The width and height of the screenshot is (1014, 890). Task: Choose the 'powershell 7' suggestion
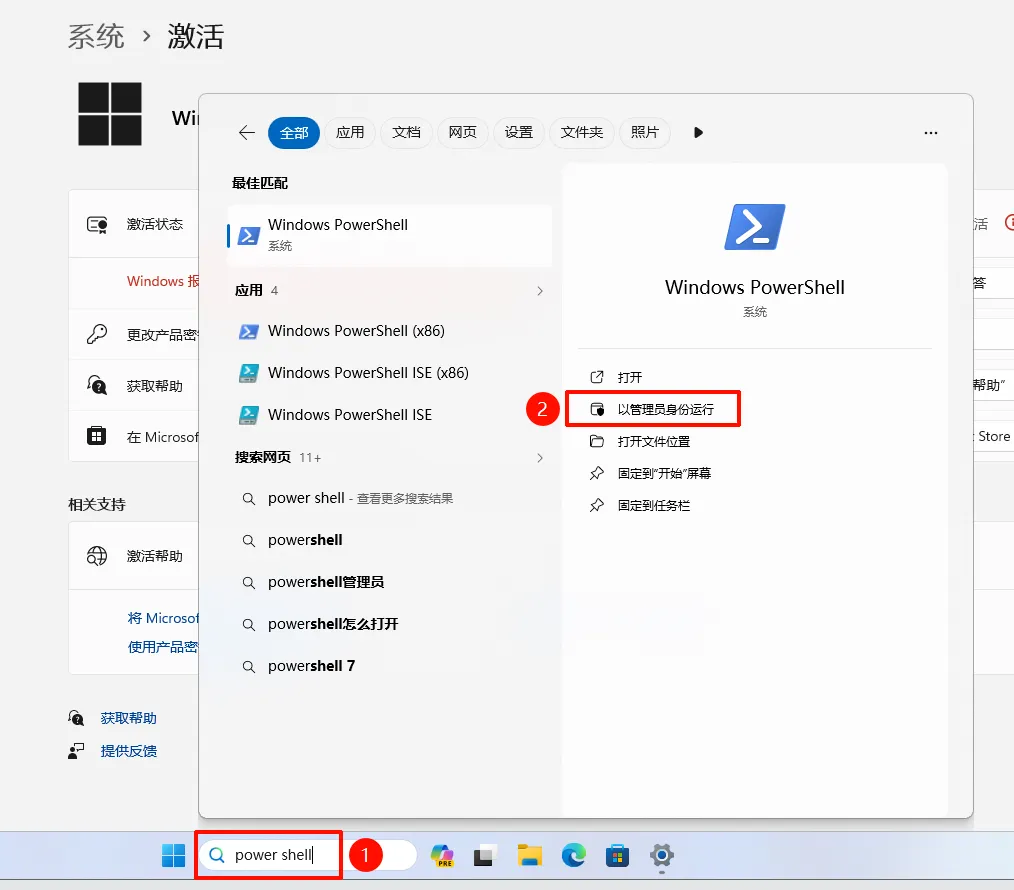coord(390,666)
